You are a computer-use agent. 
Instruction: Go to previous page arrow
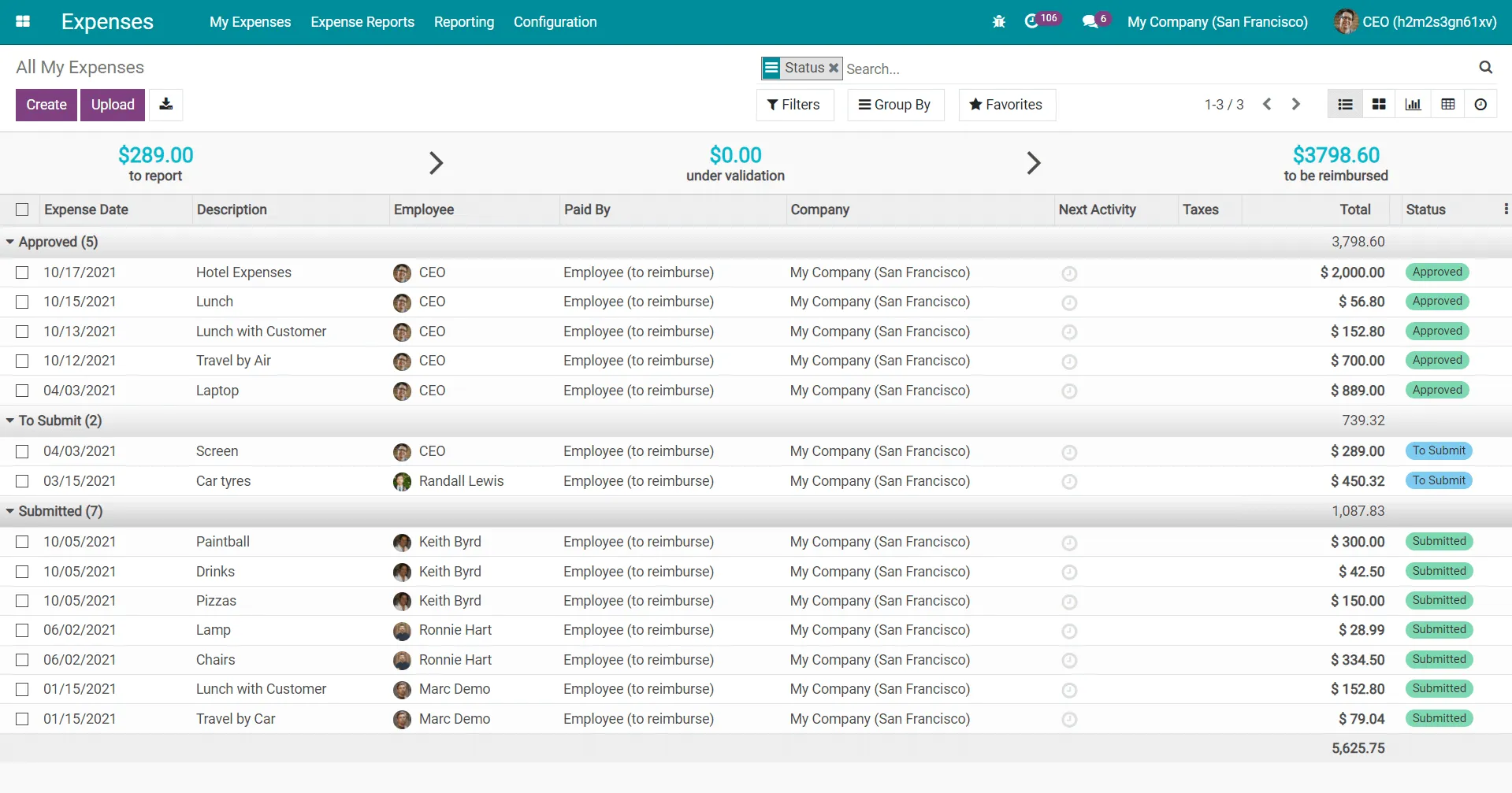[1267, 104]
